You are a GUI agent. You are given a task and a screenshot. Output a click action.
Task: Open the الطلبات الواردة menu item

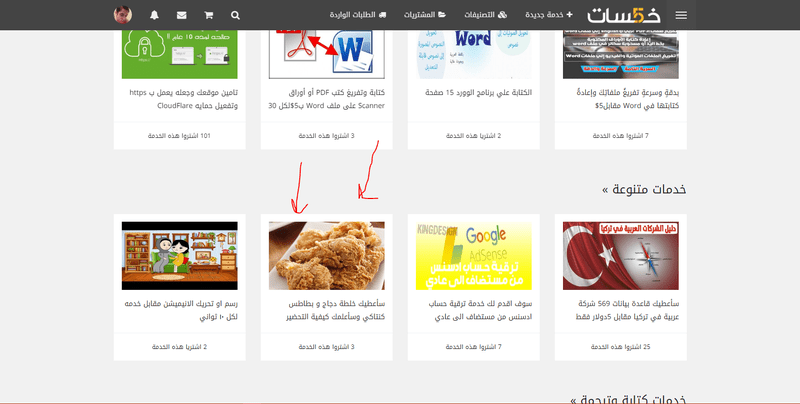tap(358, 15)
